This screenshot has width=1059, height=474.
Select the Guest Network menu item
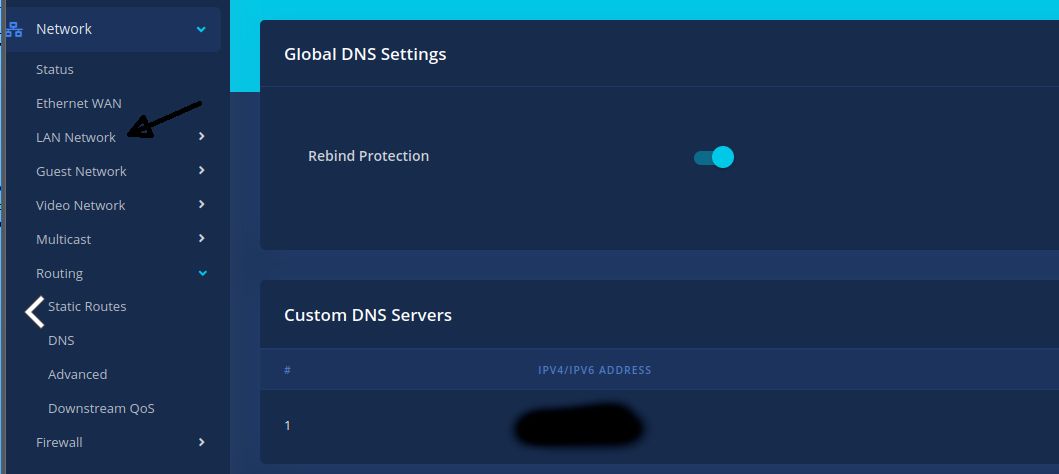pos(81,172)
